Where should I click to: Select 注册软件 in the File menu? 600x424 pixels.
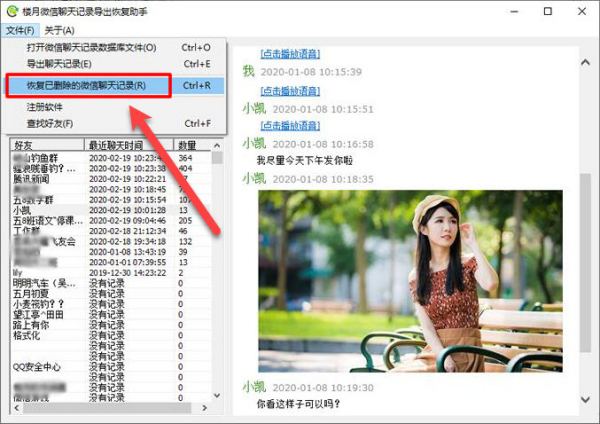44,107
